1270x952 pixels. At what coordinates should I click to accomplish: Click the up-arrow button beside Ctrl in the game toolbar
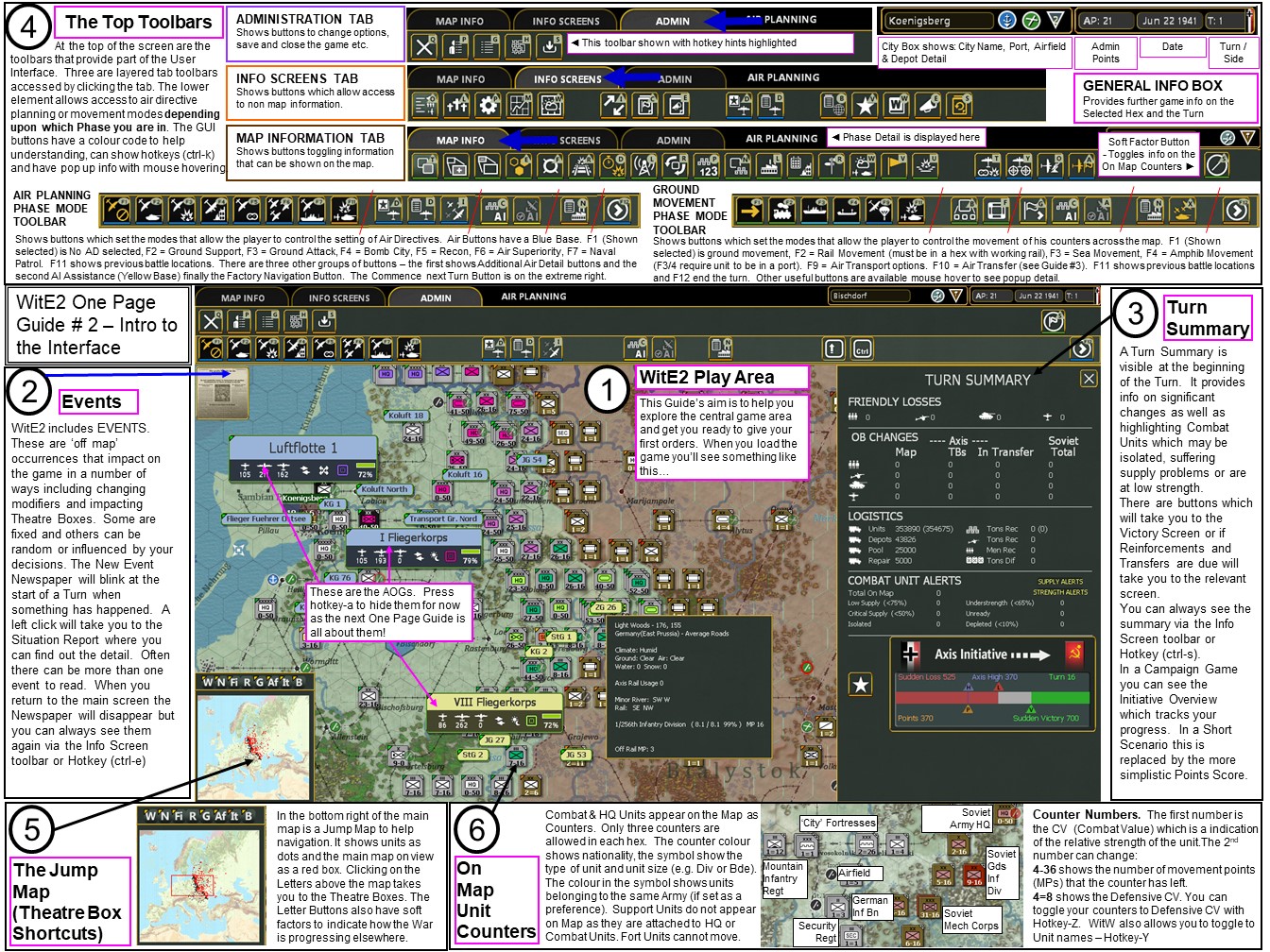pos(832,348)
